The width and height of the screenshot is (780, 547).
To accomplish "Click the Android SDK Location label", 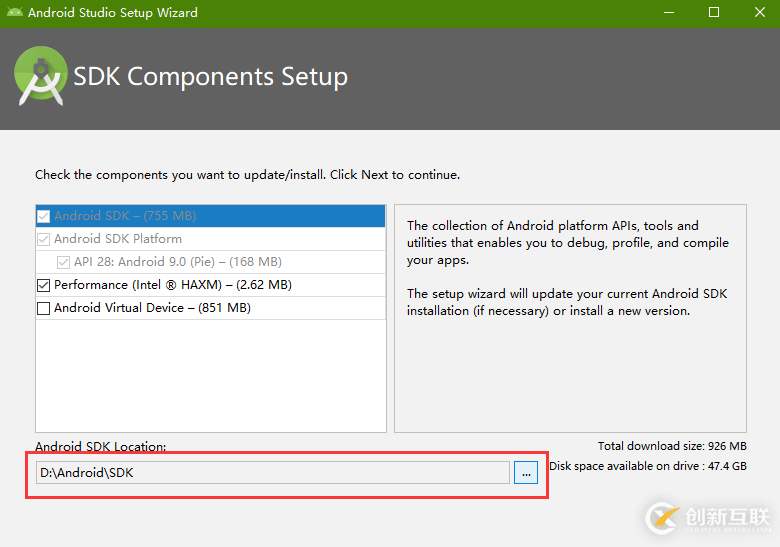I will click(100, 447).
